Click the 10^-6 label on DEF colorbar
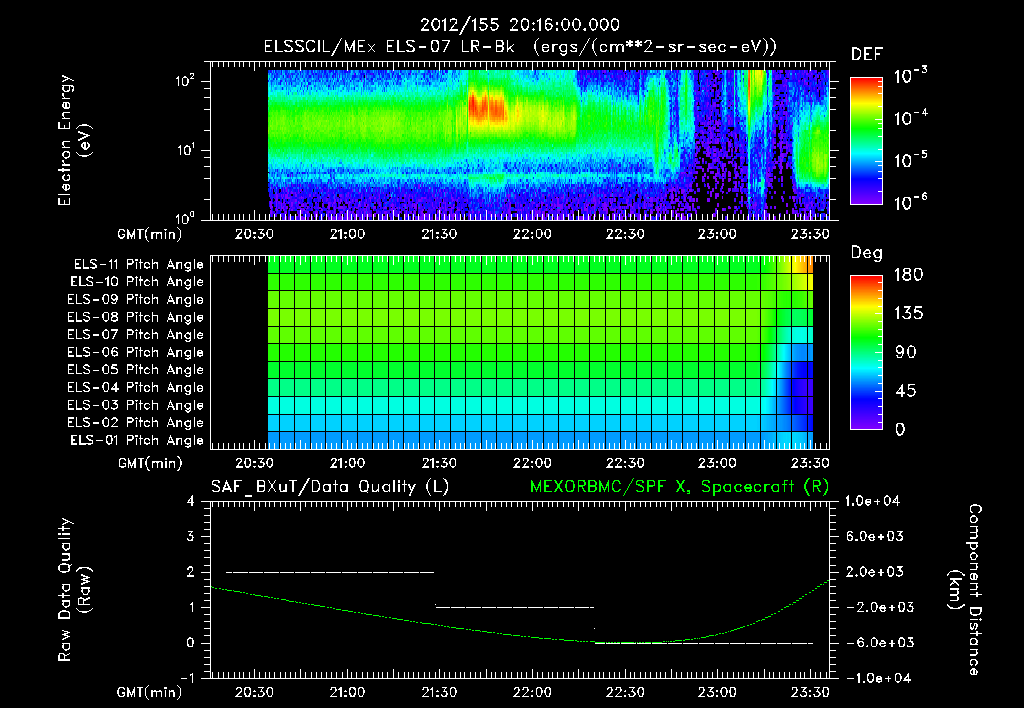This screenshot has height=708, width=1024. point(910,202)
